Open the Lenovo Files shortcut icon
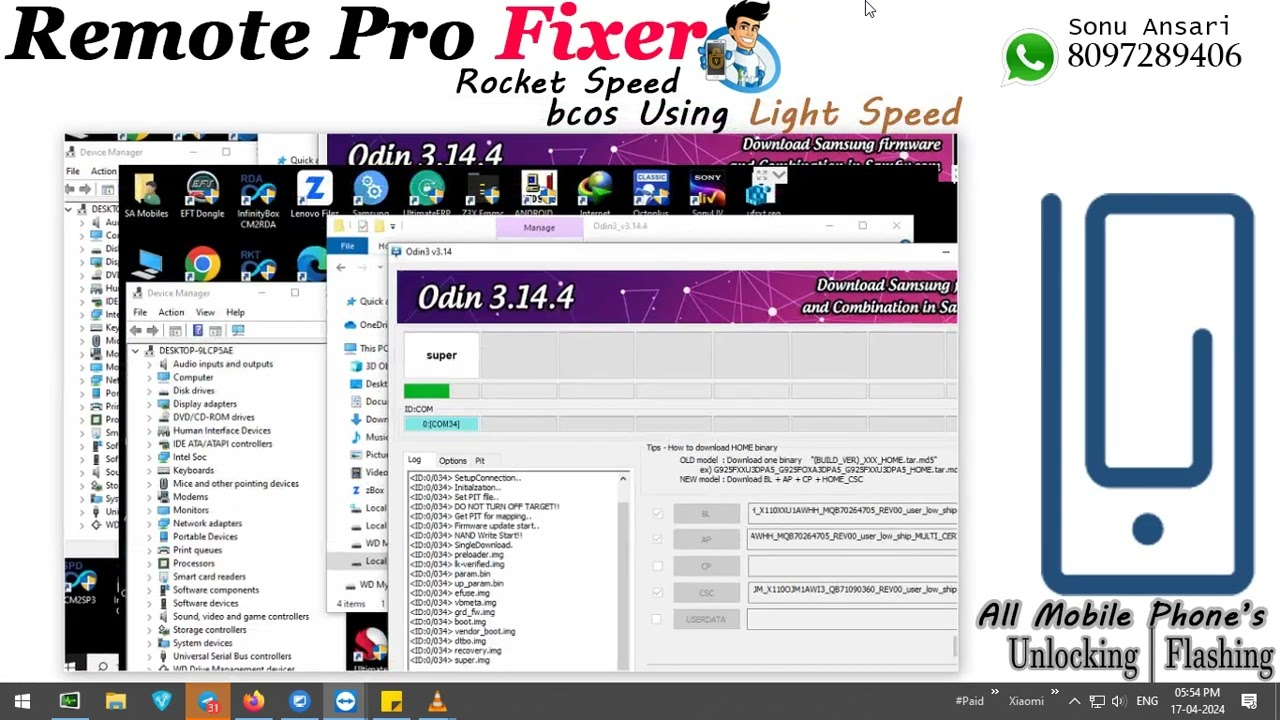The width and height of the screenshot is (1280, 720). [314, 195]
